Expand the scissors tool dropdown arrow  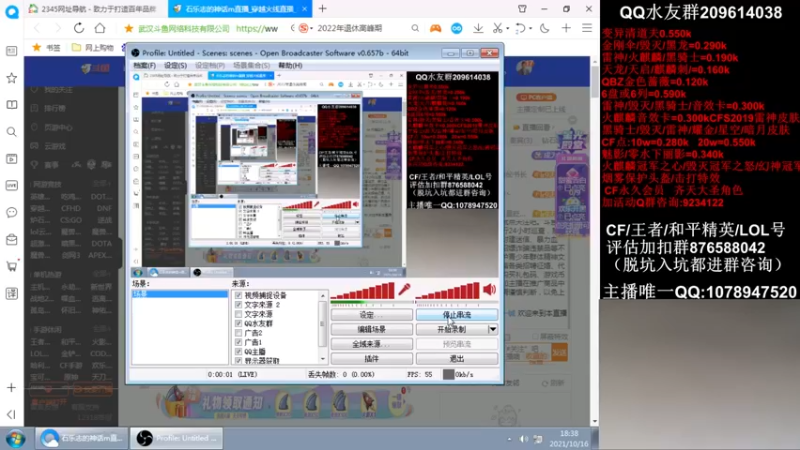coord(507,29)
